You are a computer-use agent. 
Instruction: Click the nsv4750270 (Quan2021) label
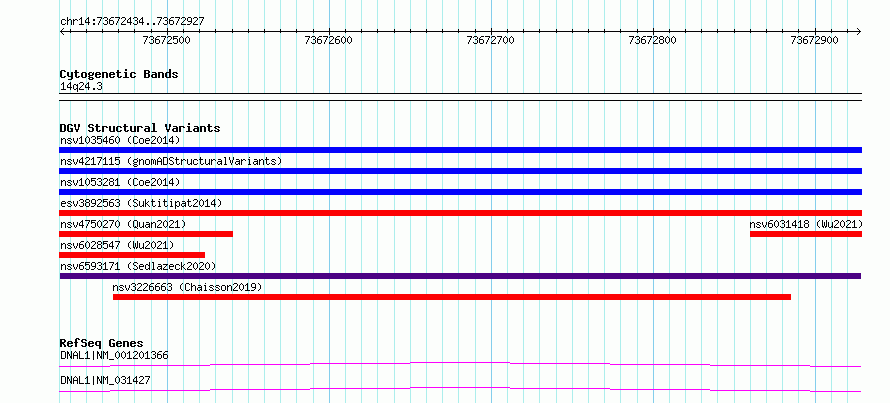tap(123, 224)
